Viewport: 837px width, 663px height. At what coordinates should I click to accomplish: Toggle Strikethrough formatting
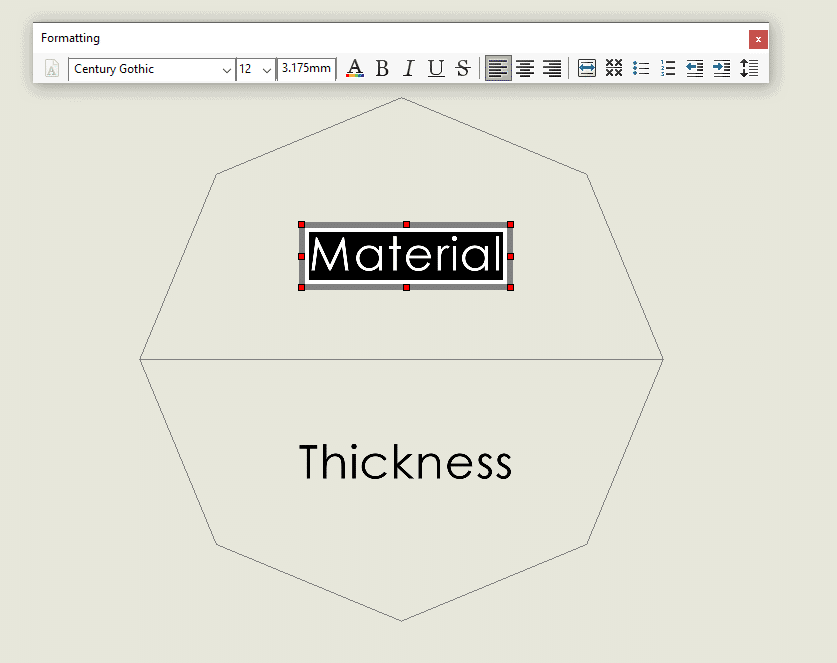(463, 68)
